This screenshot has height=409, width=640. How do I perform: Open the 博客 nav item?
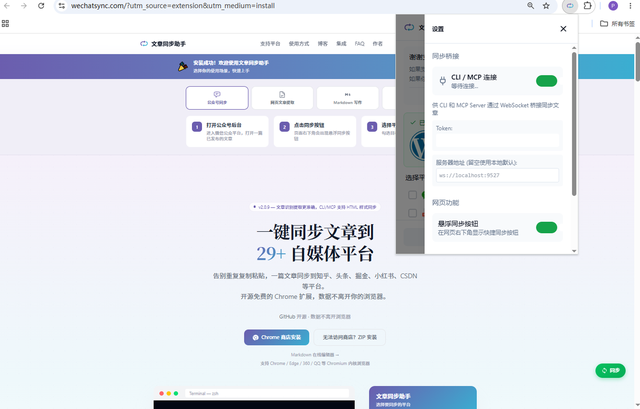(x=323, y=44)
